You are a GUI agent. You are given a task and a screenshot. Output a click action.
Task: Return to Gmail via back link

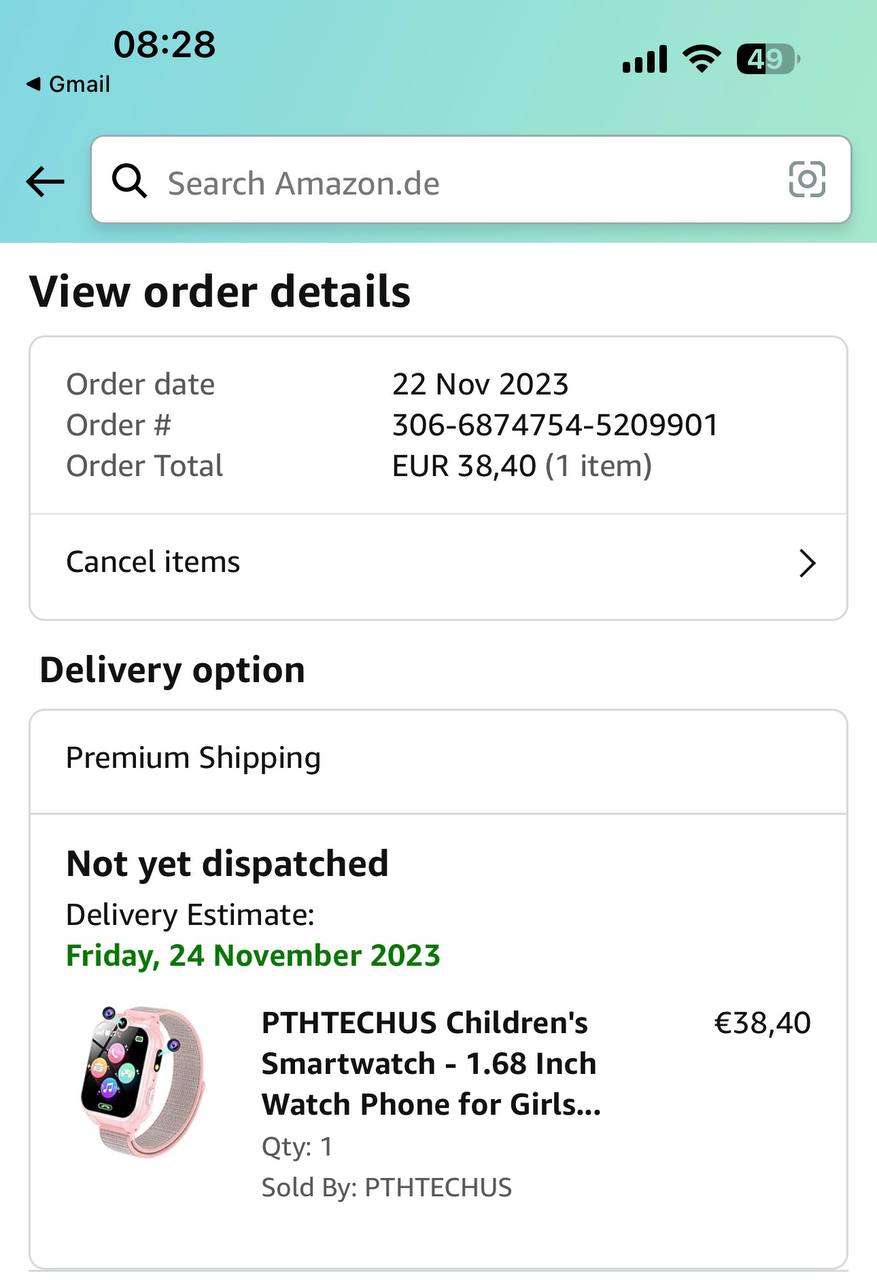tap(68, 84)
